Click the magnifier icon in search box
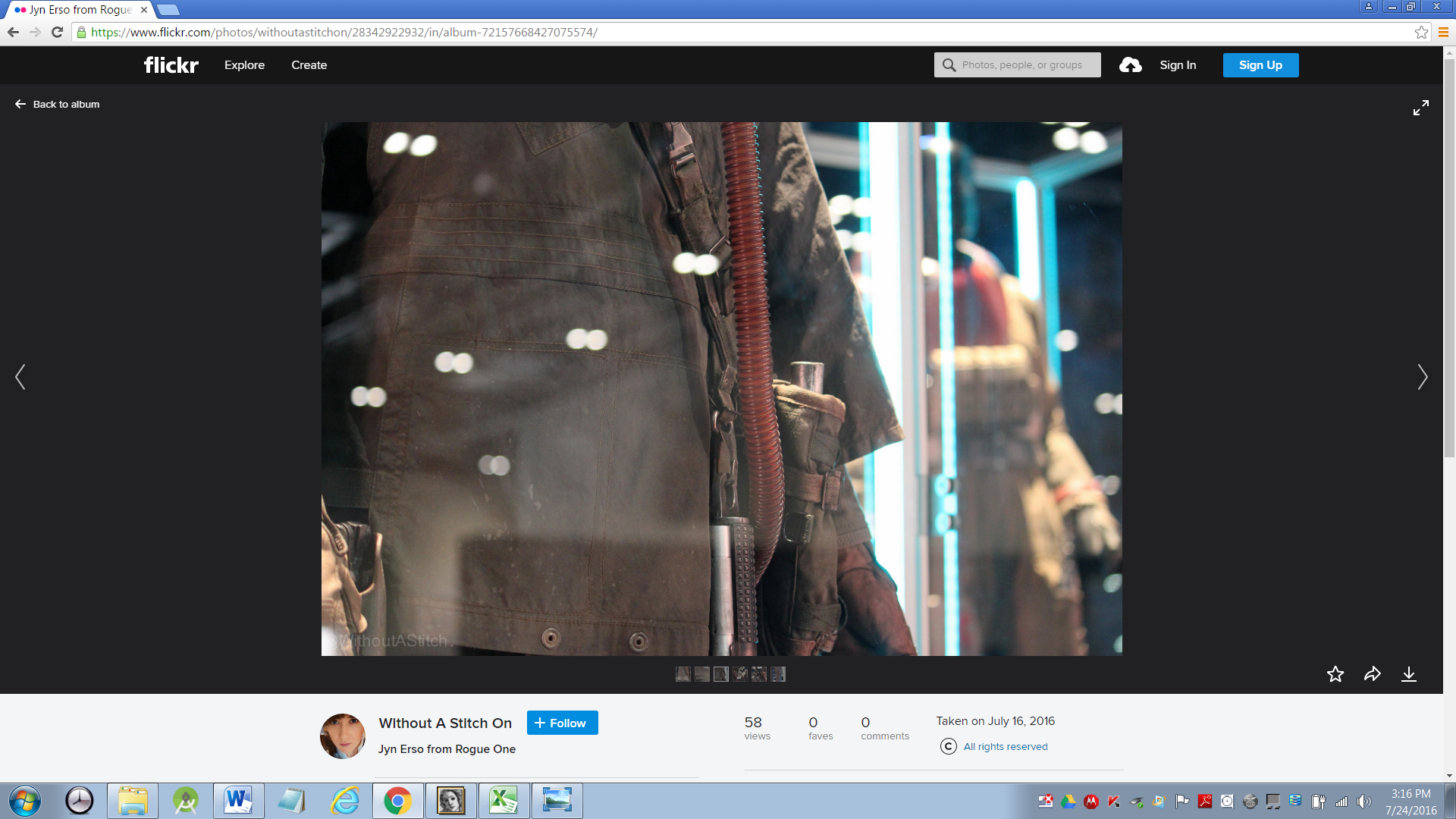 click(949, 65)
